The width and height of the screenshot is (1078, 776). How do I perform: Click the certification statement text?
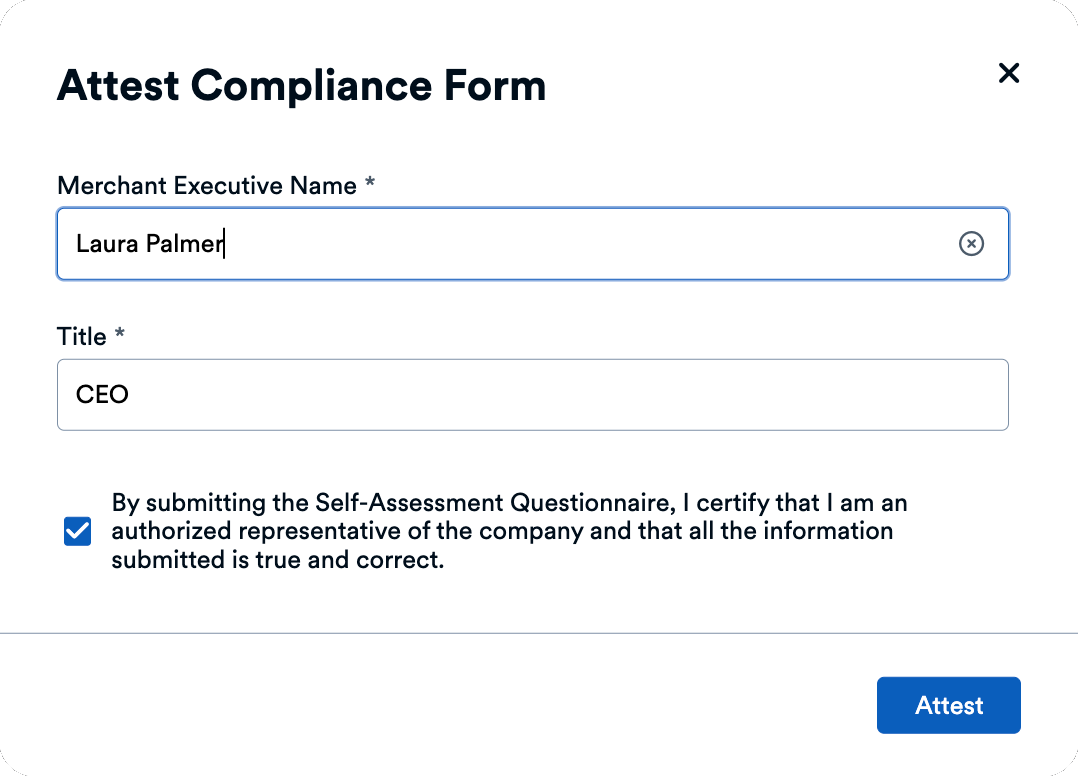click(x=509, y=531)
